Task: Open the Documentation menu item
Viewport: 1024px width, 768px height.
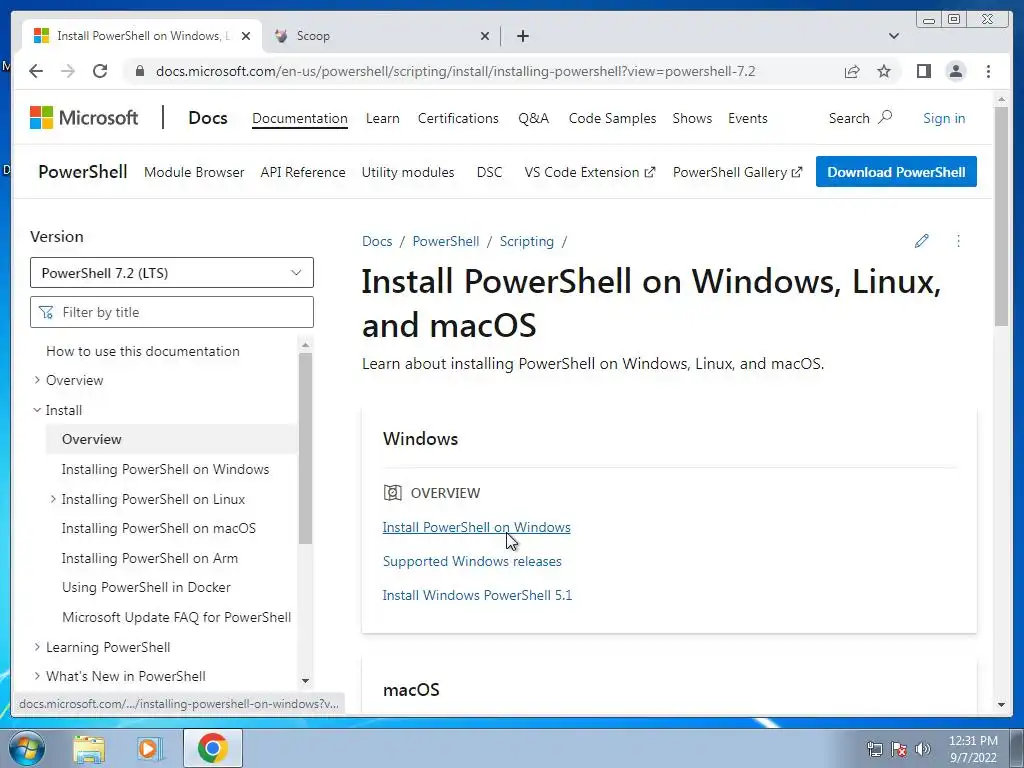Action: pyautogui.click(x=300, y=118)
